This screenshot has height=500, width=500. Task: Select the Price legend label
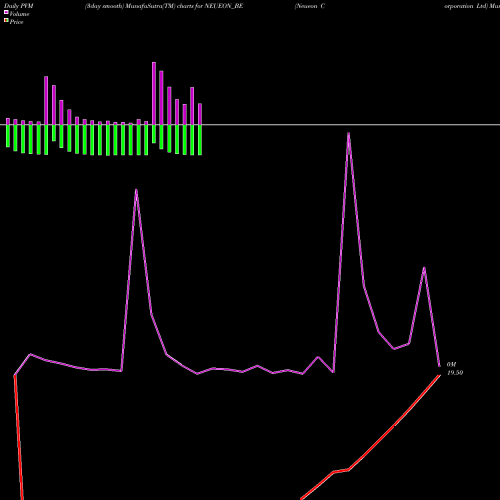click(16, 22)
